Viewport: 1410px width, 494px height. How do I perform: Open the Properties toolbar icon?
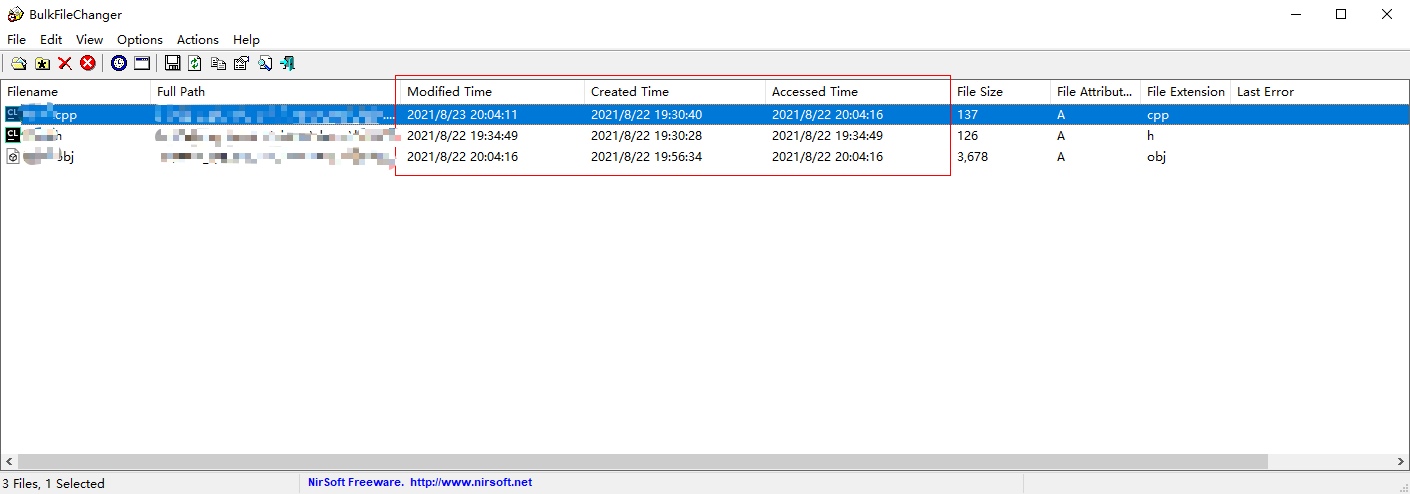(241, 63)
